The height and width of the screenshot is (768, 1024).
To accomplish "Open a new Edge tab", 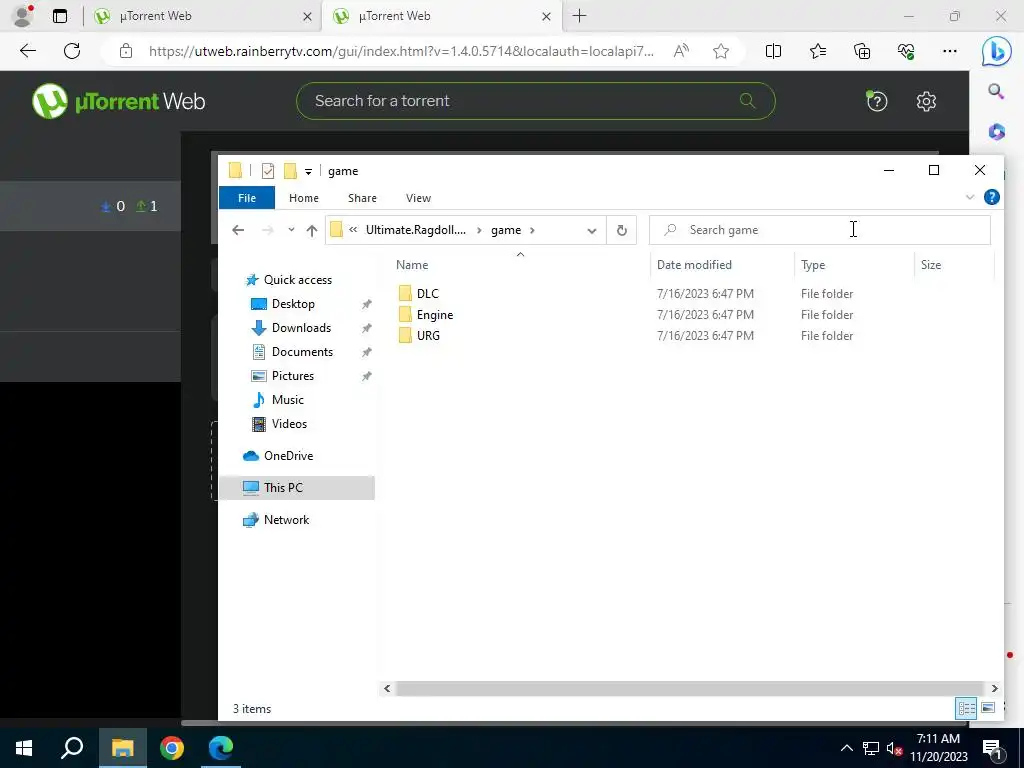I will tap(579, 16).
